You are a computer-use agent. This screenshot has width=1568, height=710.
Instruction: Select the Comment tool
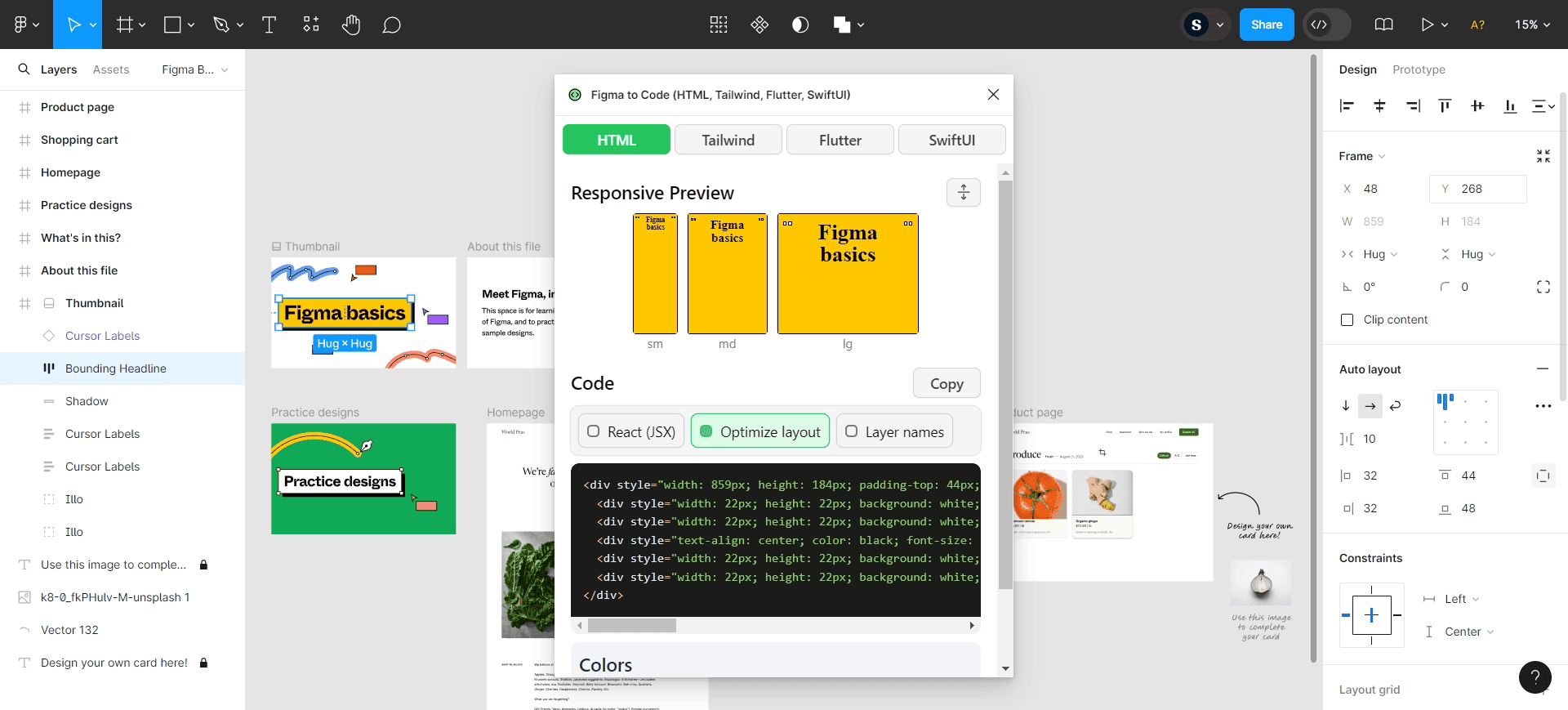(392, 25)
